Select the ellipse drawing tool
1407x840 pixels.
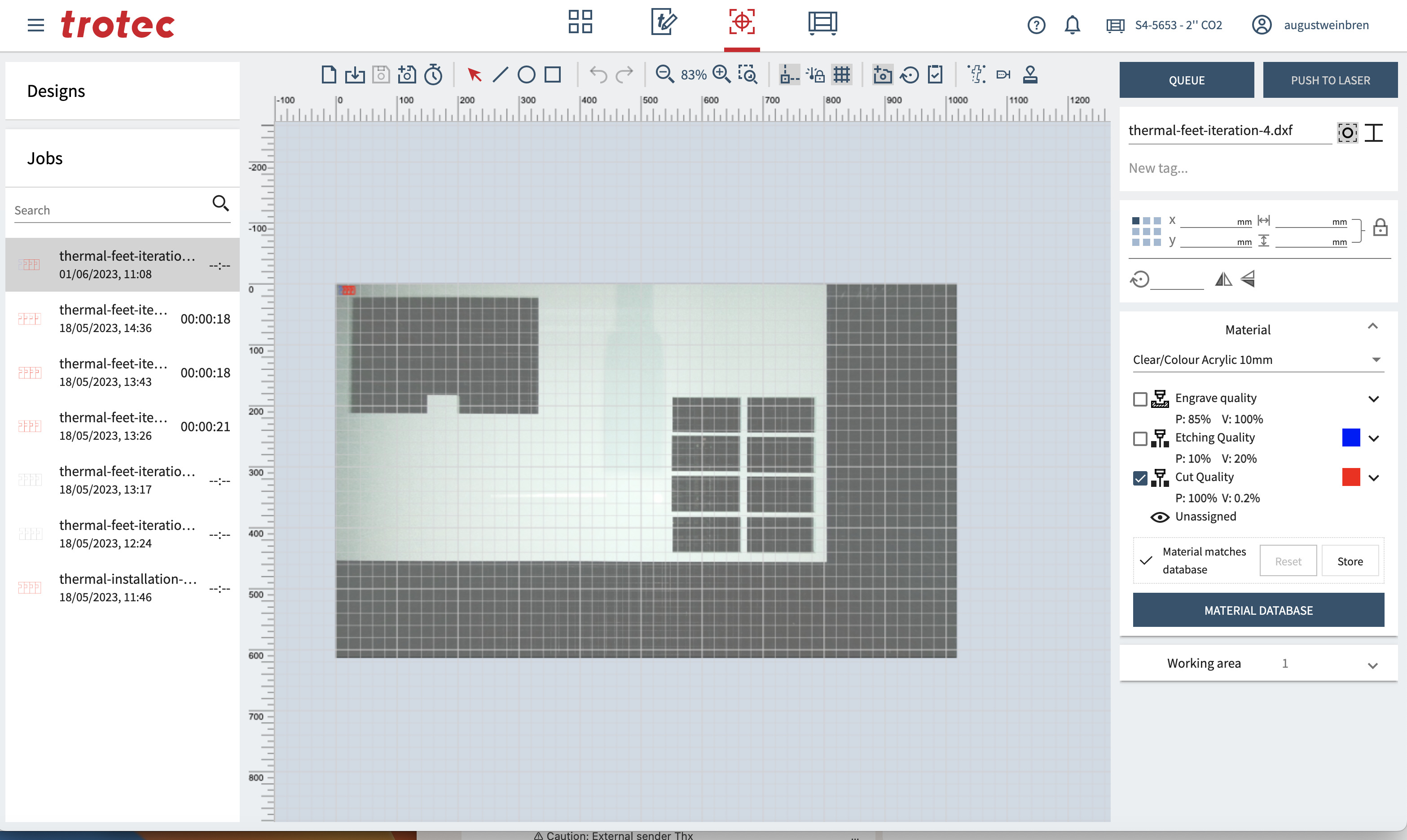click(x=526, y=75)
